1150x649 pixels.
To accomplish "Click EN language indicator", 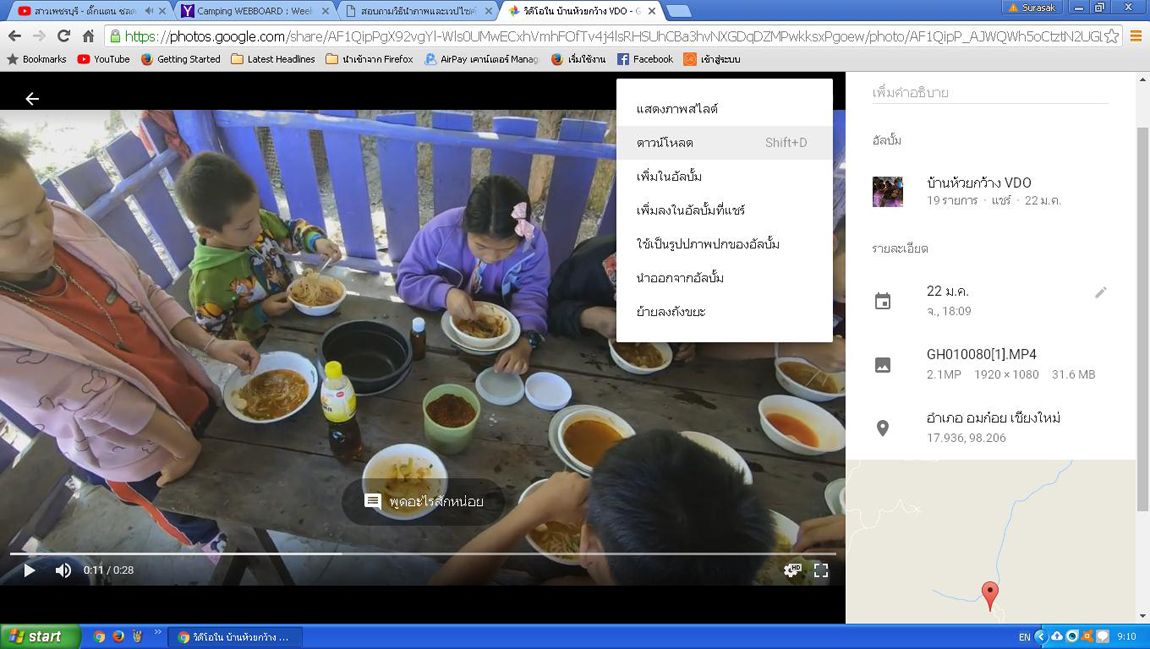I will (x=1024, y=637).
